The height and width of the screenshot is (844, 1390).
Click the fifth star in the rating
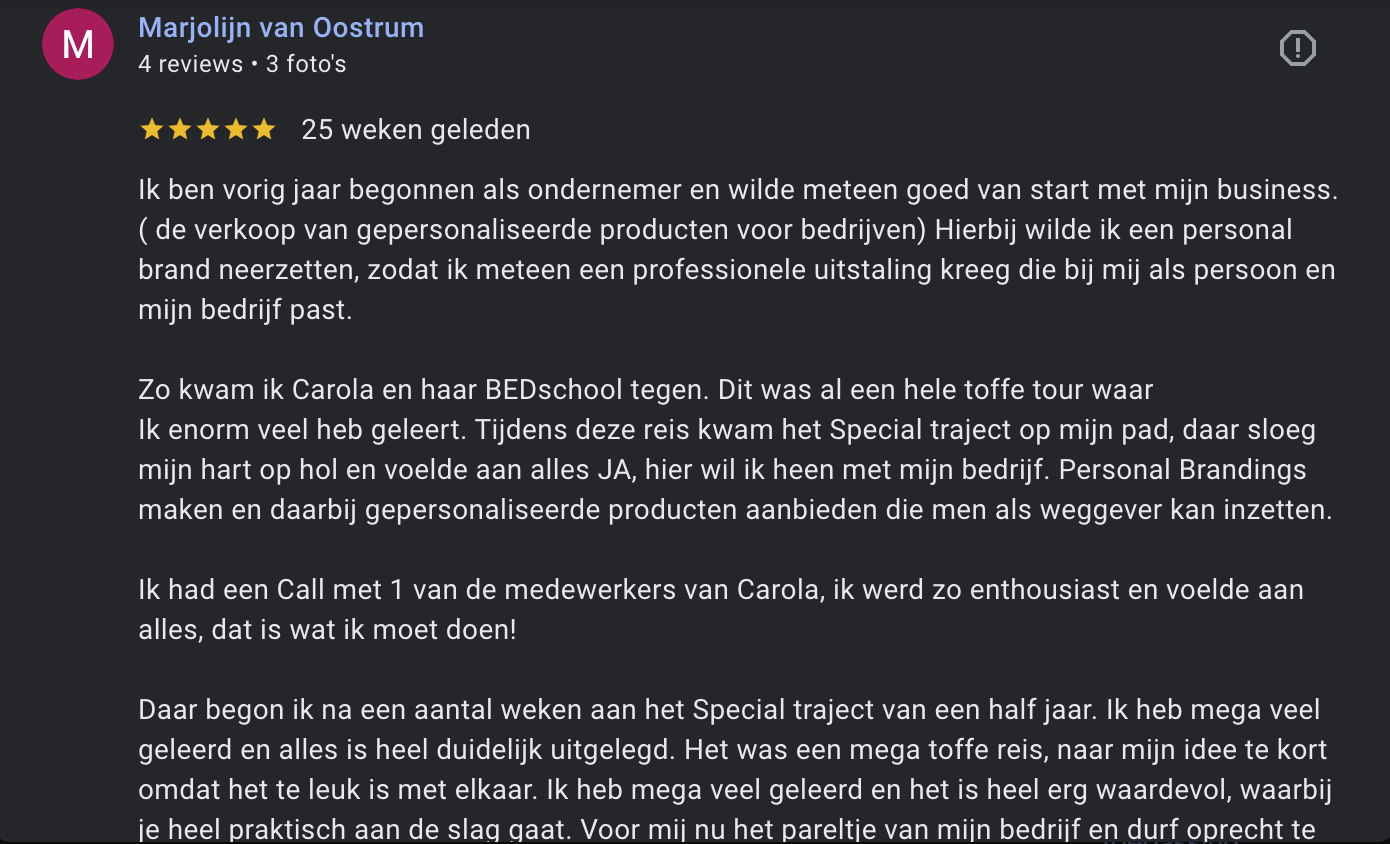(263, 130)
